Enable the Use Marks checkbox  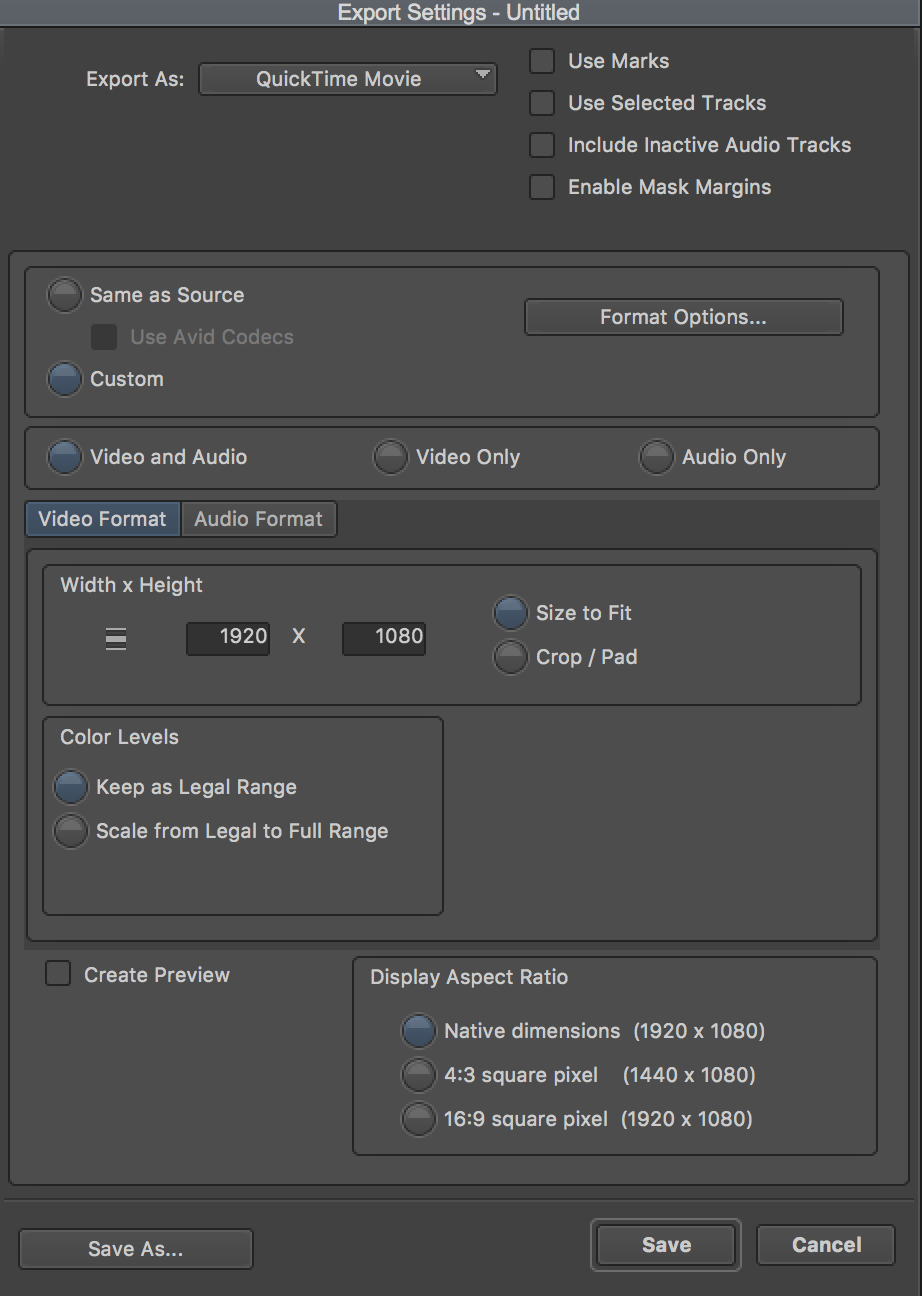click(x=542, y=61)
